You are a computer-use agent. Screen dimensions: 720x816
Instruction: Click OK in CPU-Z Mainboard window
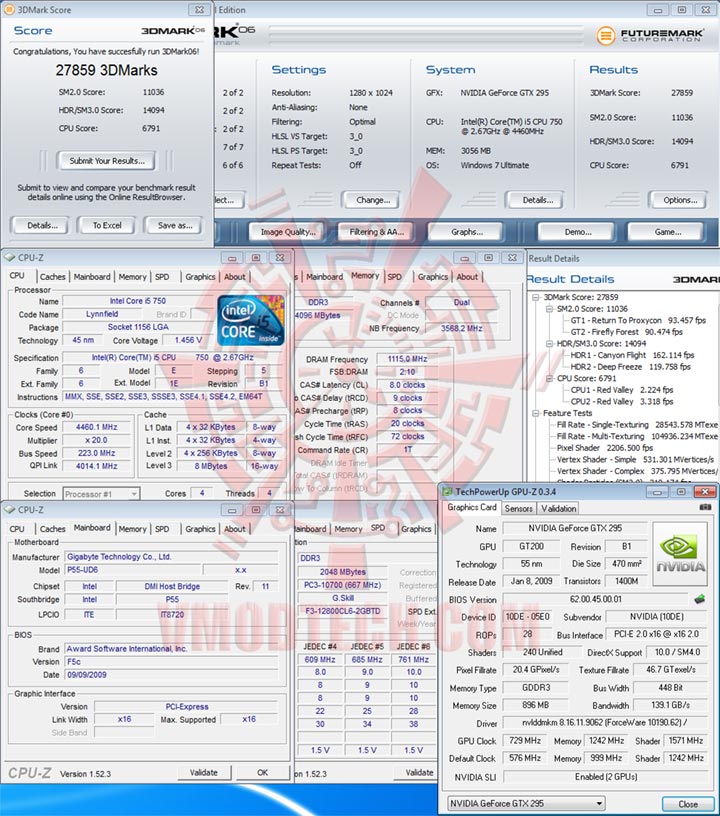click(263, 773)
